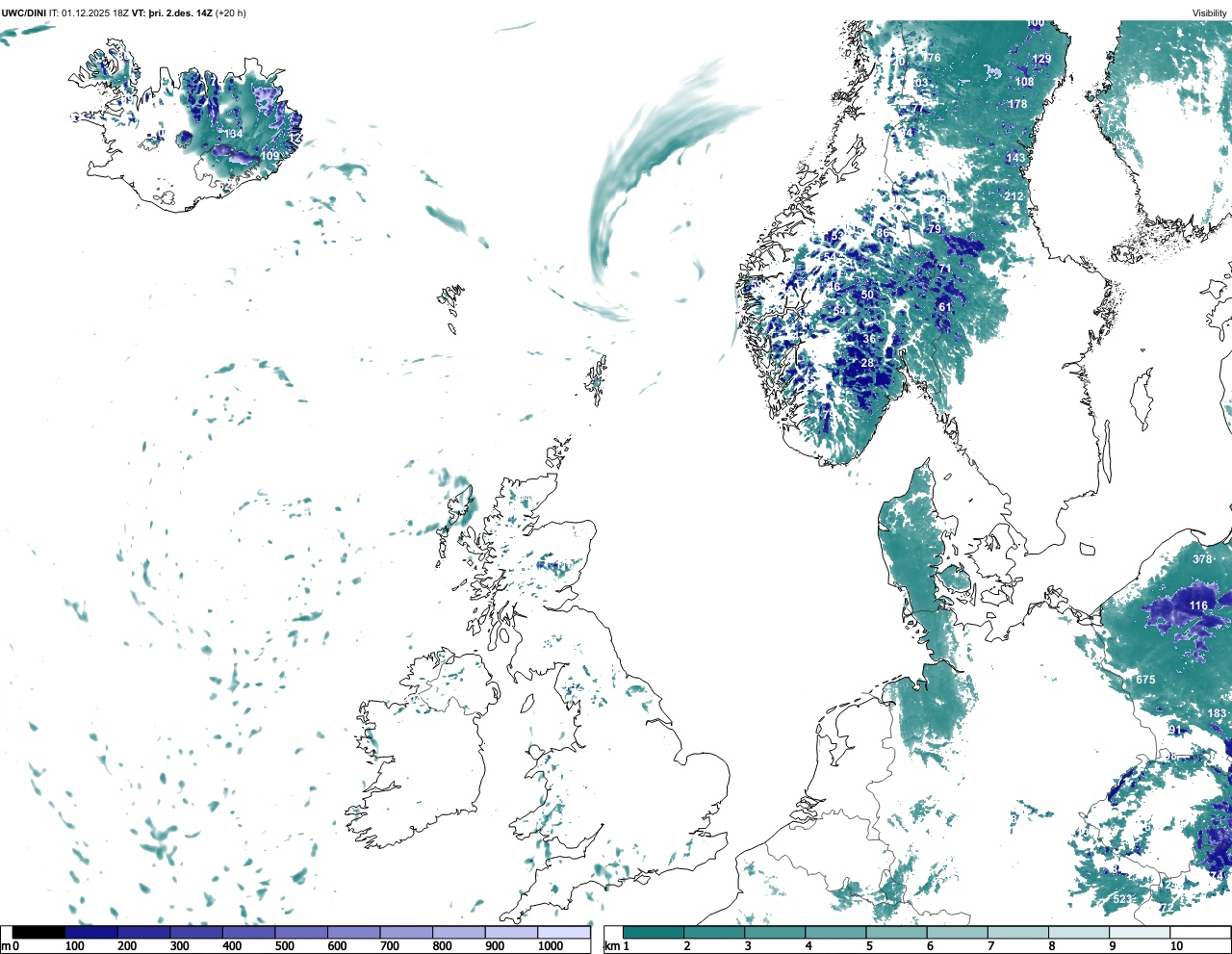Select the 900–1000 m pale lavender swatch

(x=511, y=932)
